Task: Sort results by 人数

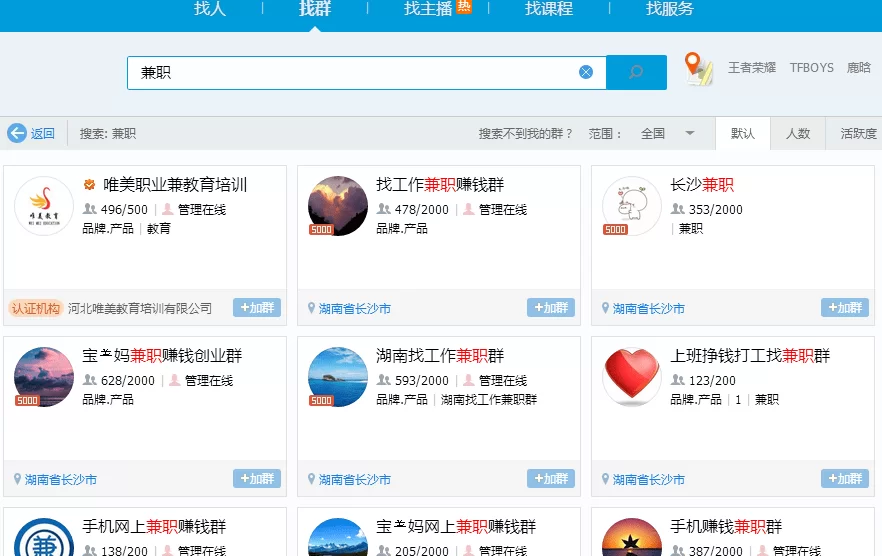Action: [x=798, y=133]
